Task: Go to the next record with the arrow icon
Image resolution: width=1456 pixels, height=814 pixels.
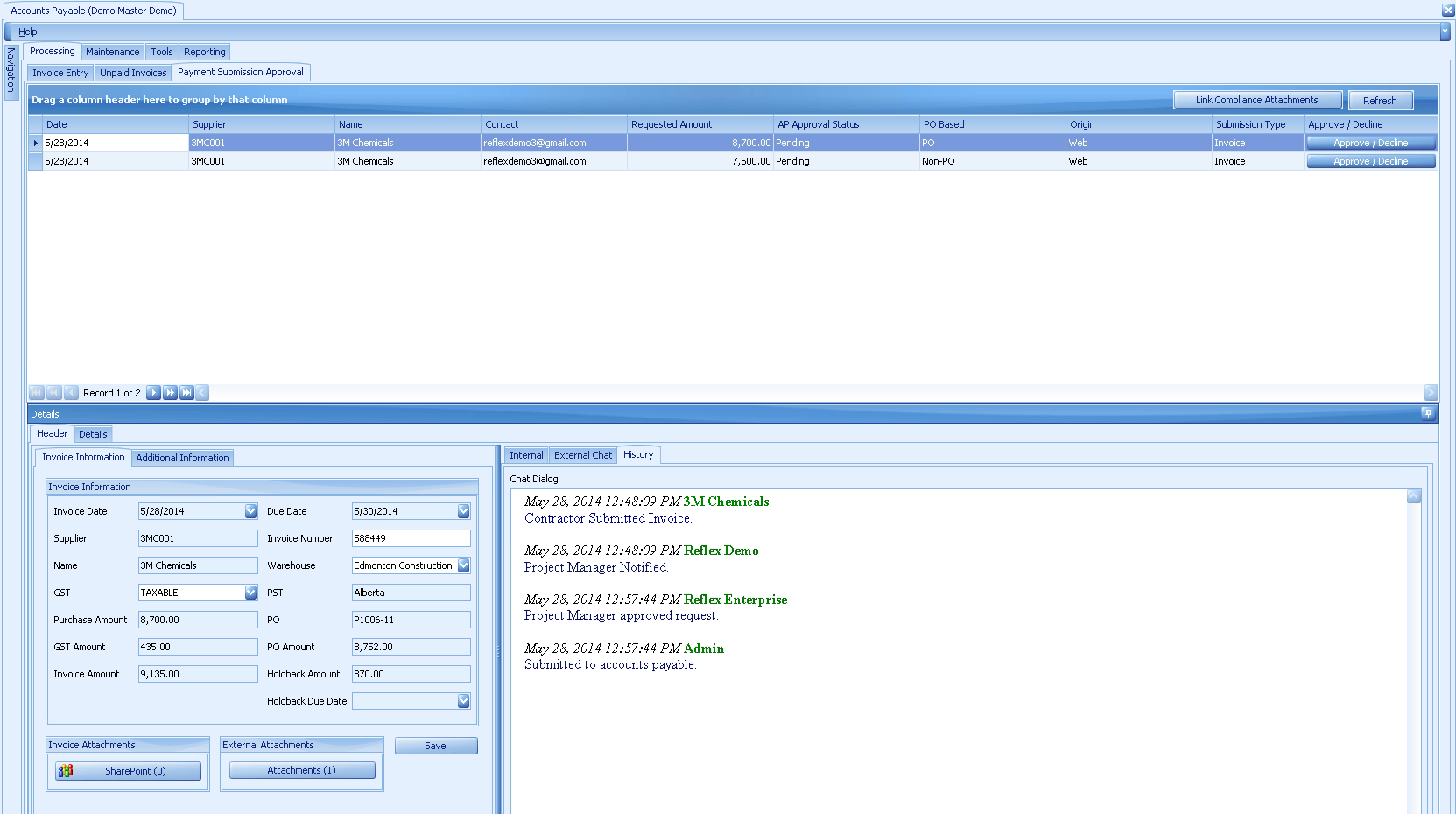Action: point(153,392)
